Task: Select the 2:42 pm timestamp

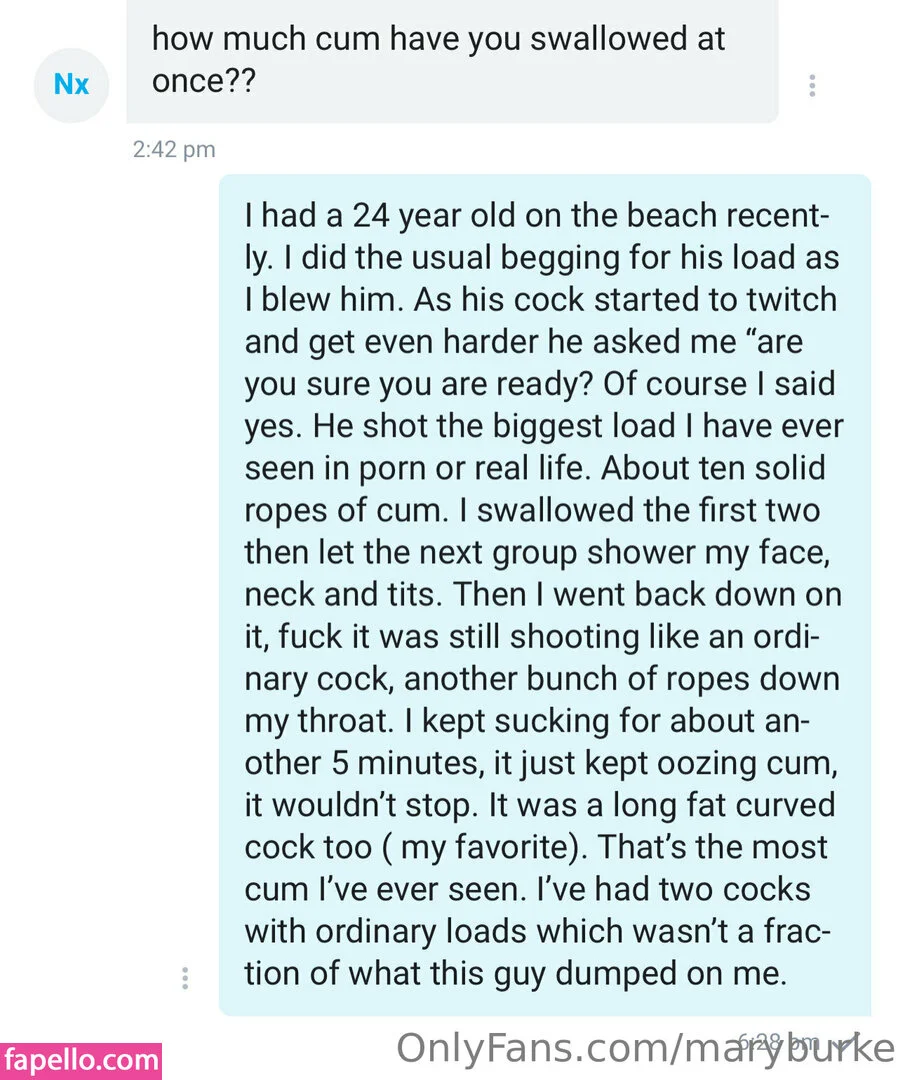Action: (x=173, y=150)
